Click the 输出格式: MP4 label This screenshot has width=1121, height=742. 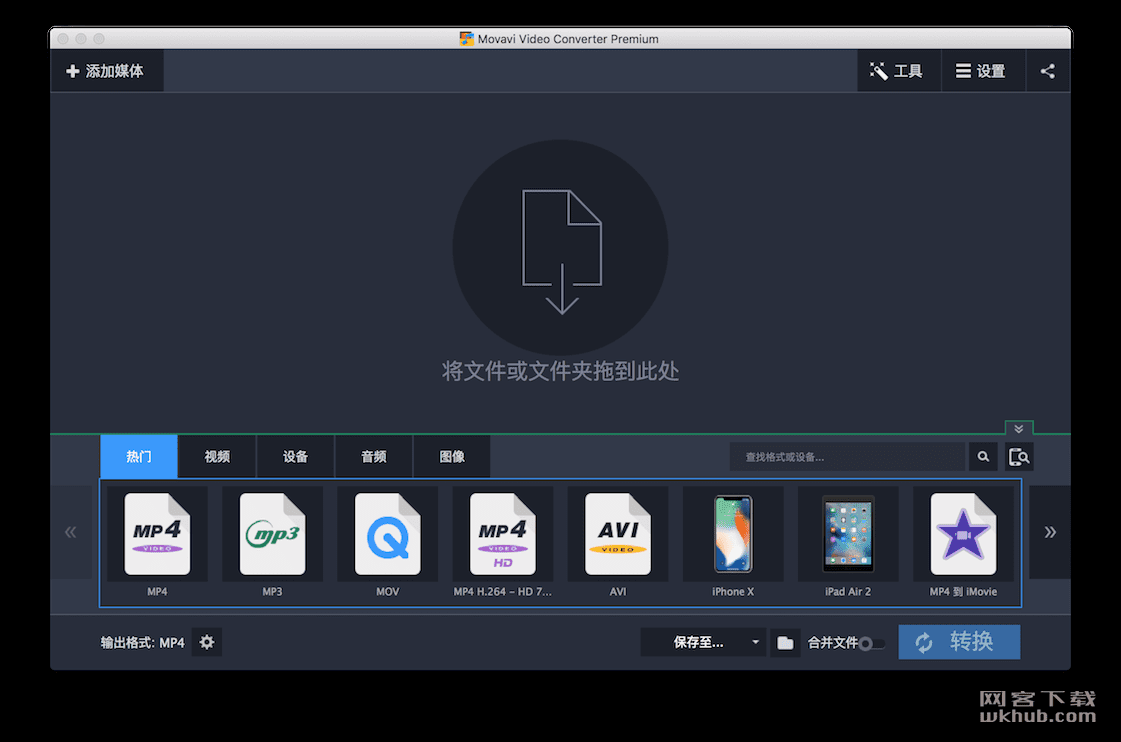tap(142, 643)
